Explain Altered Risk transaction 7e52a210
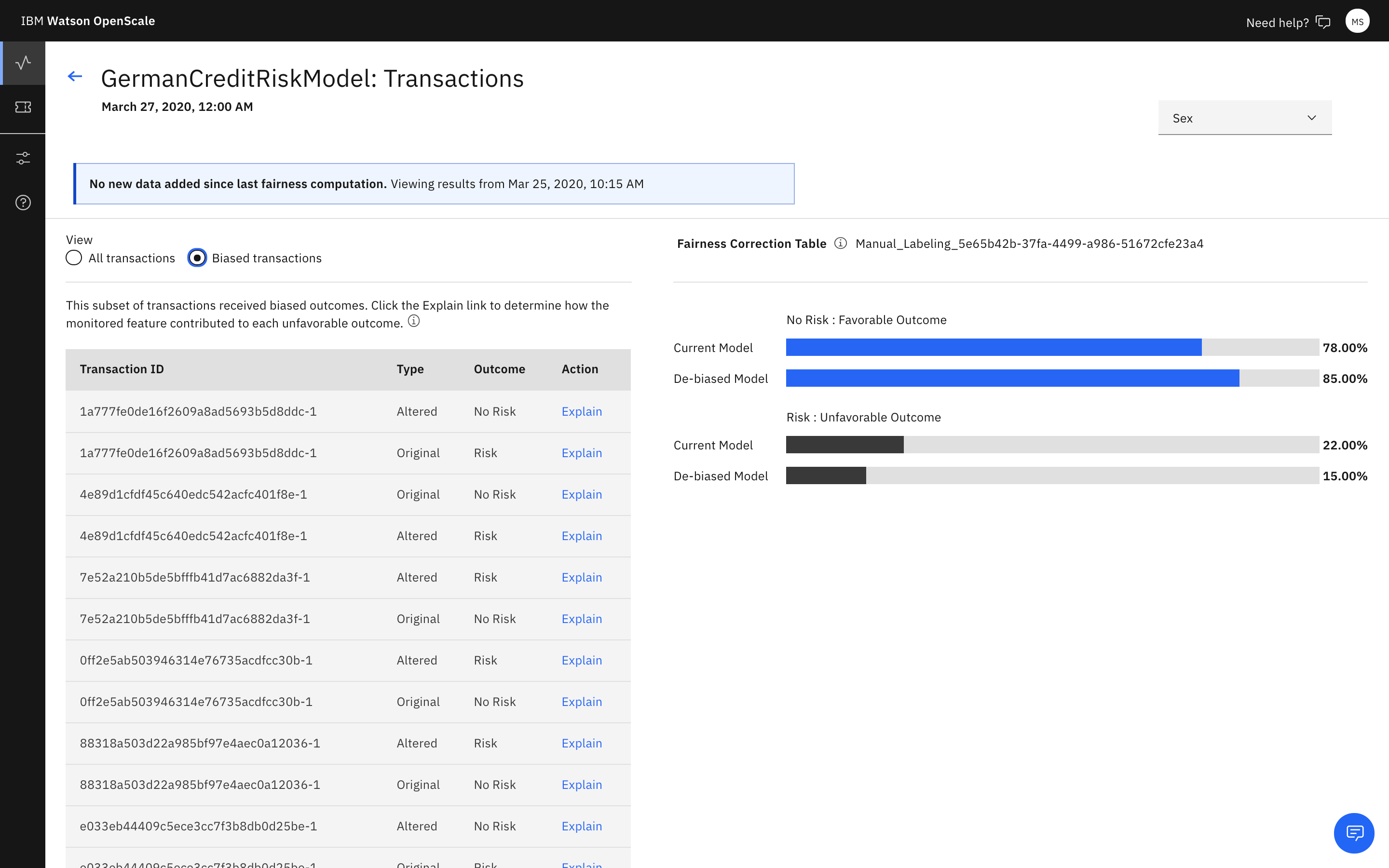Viewport: 1389px width, 868px height. [x=582, y=578]
